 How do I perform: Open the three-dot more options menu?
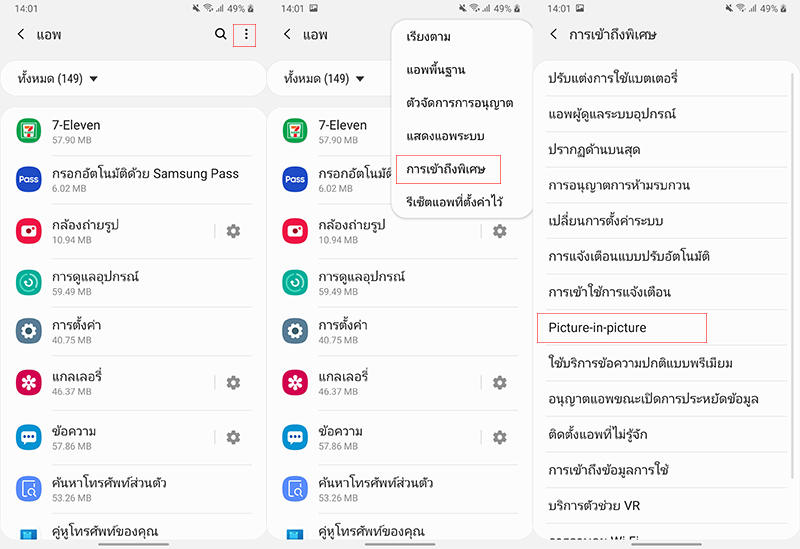tap(245, 35)
